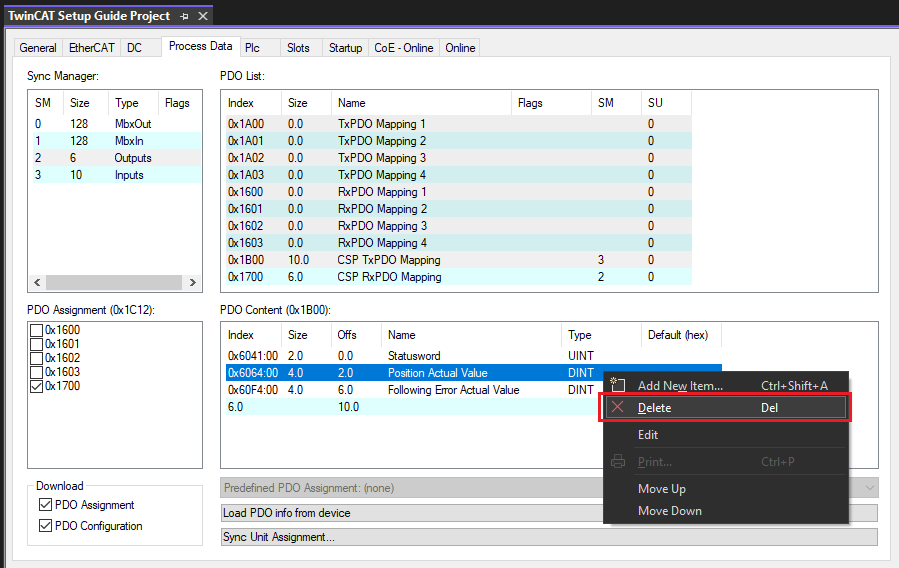Click the Add New Item icon in context menu
The height and width of the screenshot is (568, 899).
click(x=617, y=385)
